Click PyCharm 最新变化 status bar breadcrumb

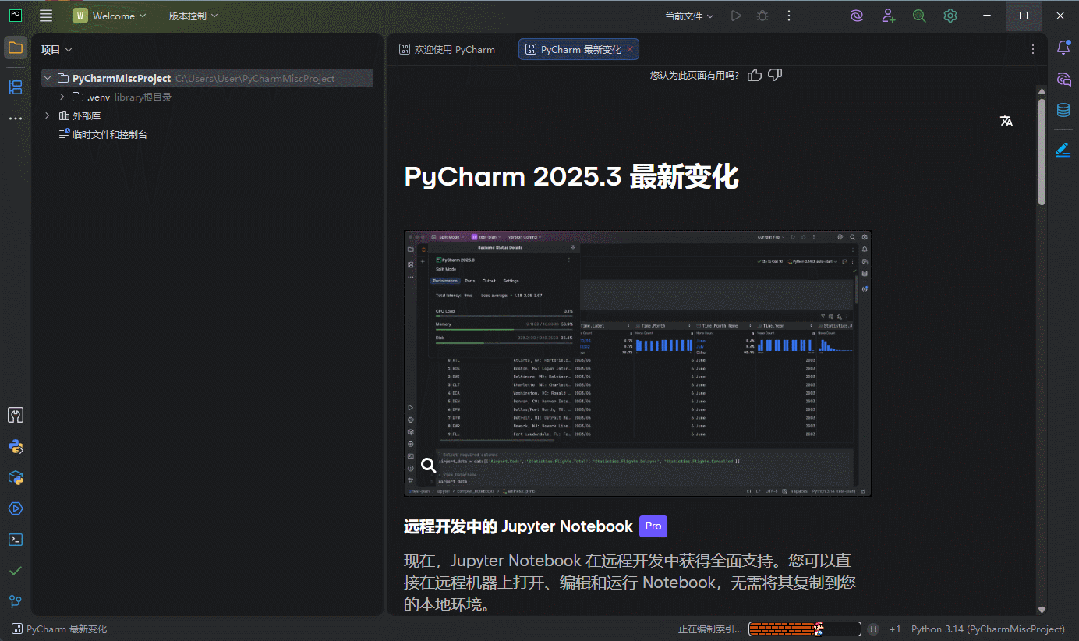tap(60, 629)
